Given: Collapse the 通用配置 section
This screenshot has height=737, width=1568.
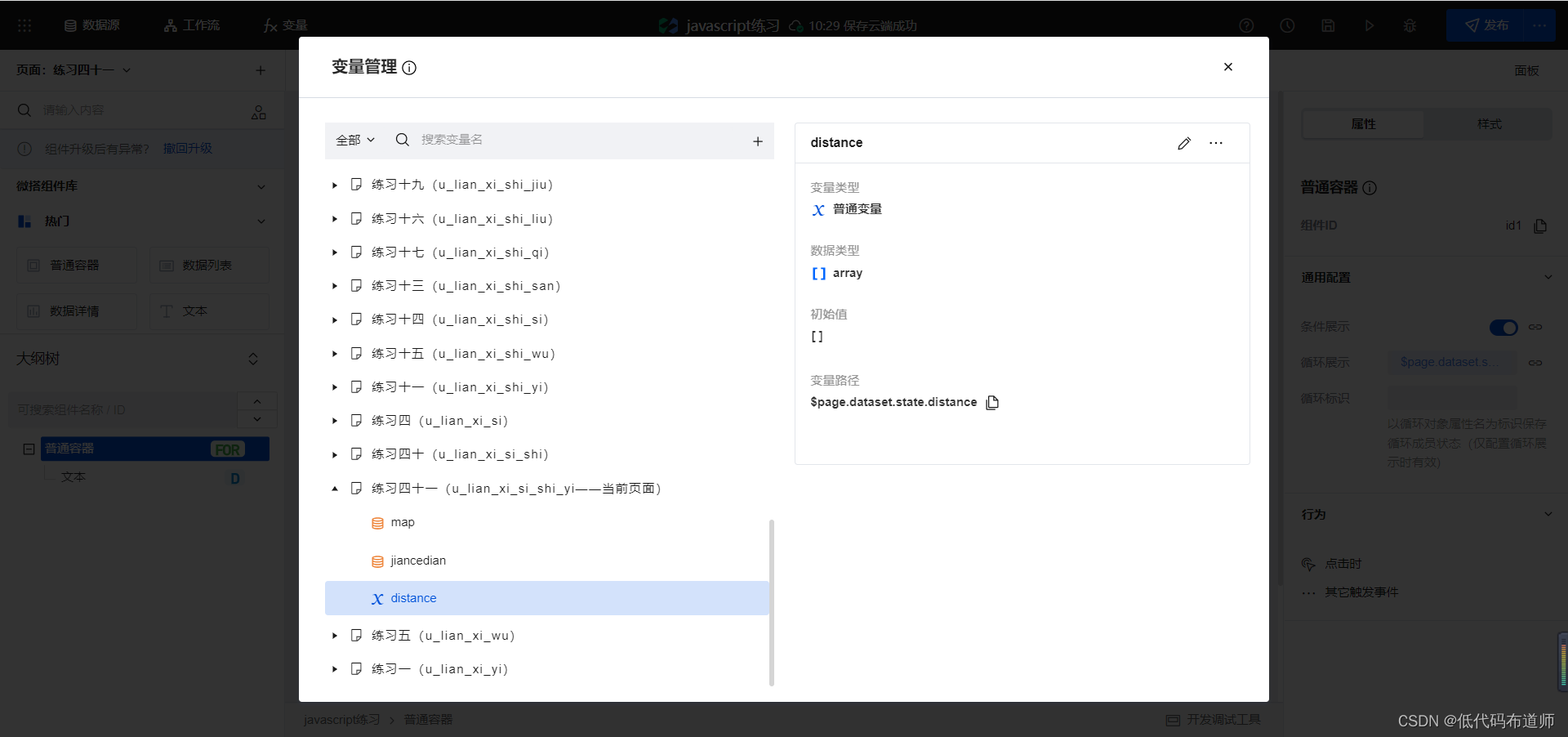Looking at the screenshot, I should pyautogui.click(x=1548, y=278).
